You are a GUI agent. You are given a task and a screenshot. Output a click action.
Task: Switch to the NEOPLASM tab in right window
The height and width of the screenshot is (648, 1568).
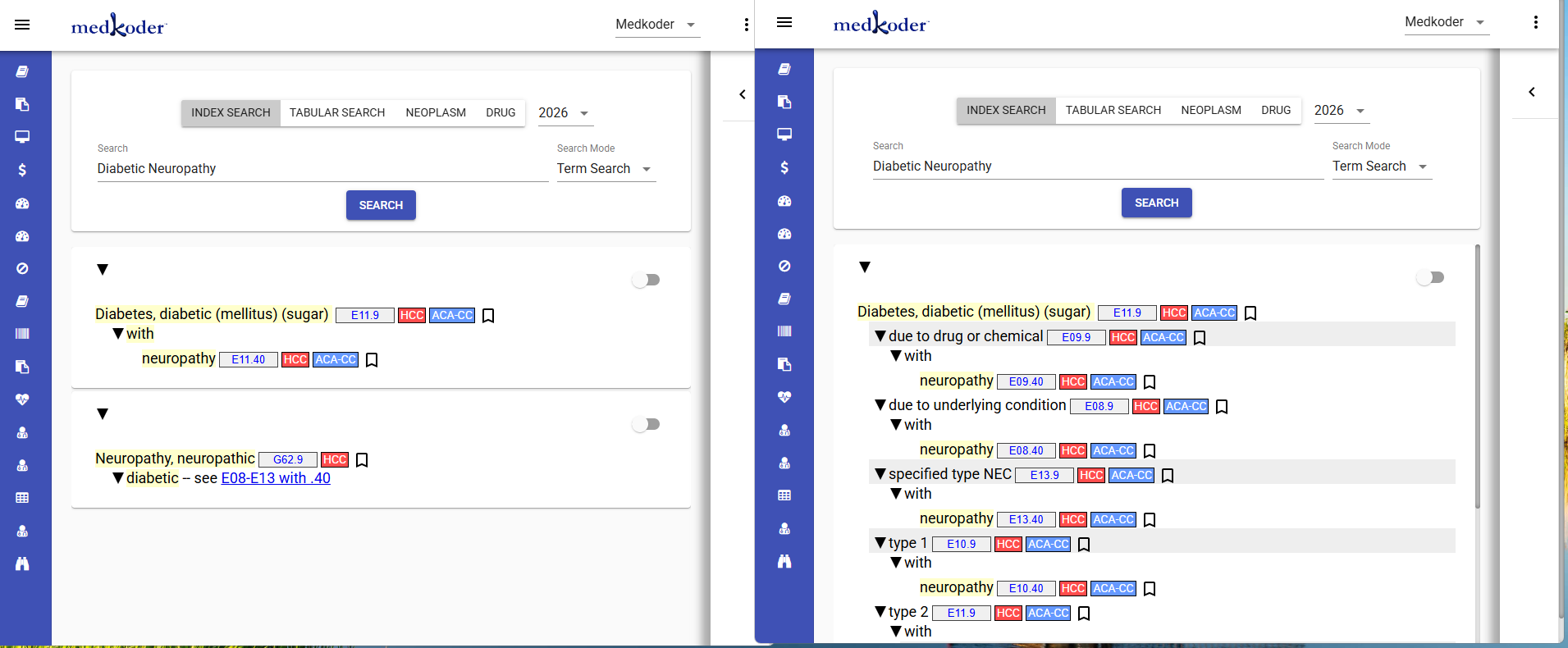tap(1211, 110)
